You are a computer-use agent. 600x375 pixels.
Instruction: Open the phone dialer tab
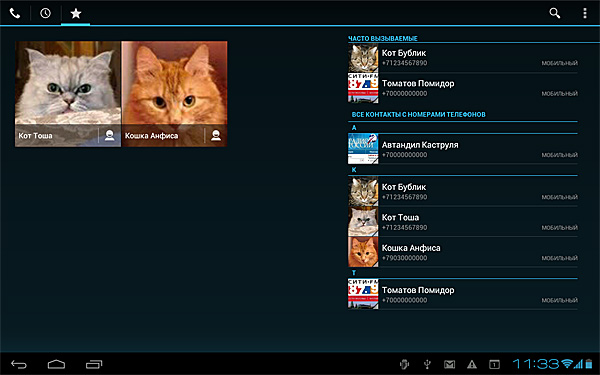point(15,13)
